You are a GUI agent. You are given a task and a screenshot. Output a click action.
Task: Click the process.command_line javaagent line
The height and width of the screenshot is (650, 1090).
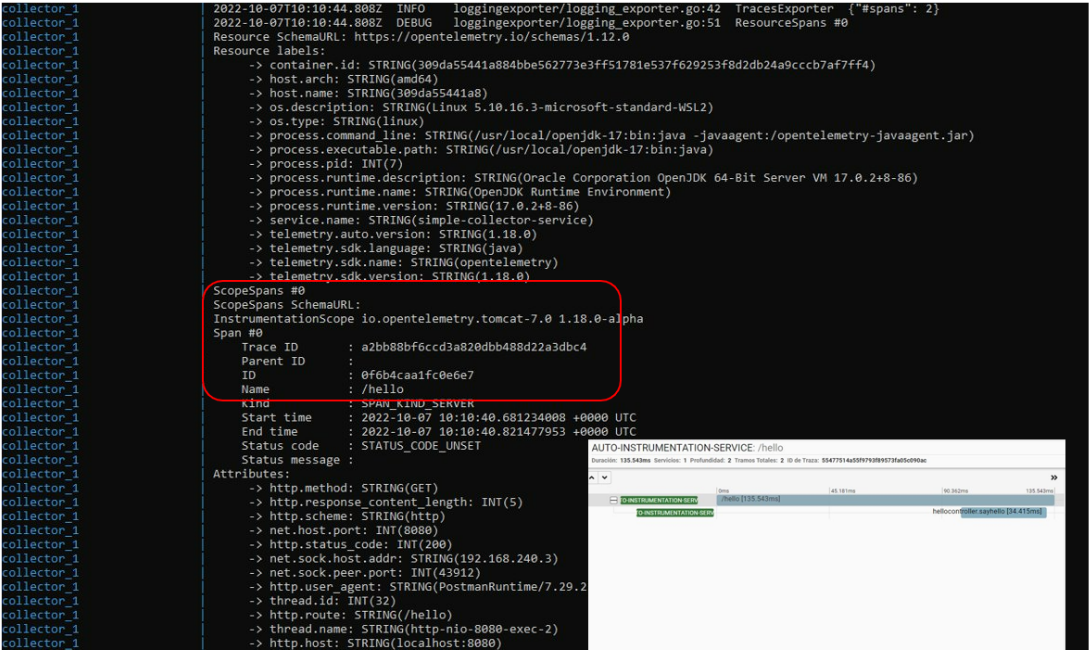612,136
